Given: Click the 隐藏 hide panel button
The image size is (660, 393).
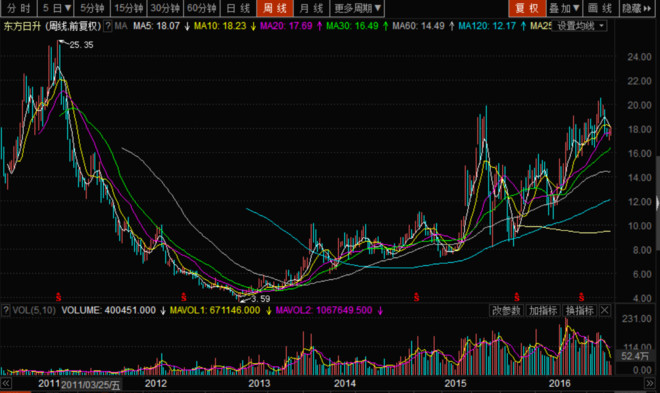Looking at the screenshot, I should click(636, 8).
